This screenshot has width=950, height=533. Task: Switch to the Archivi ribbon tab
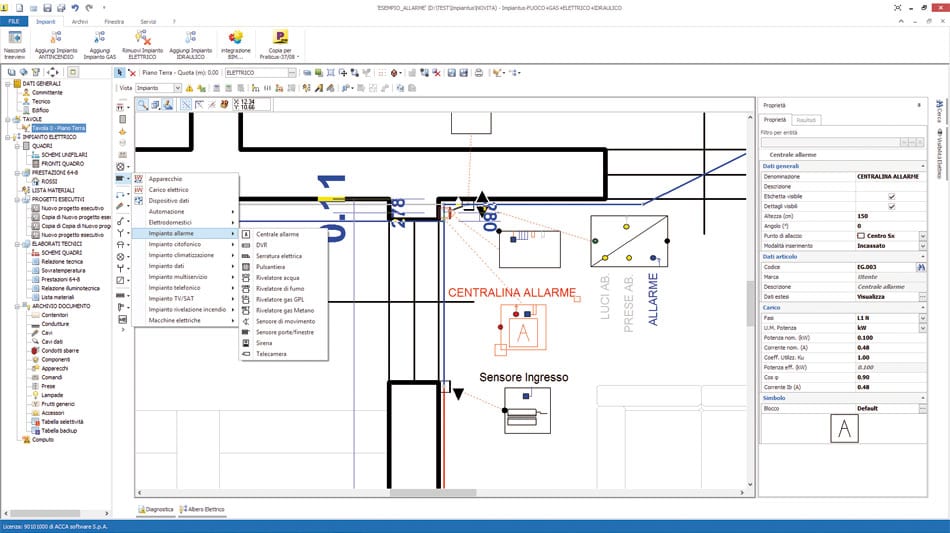(x=80, y=21)
